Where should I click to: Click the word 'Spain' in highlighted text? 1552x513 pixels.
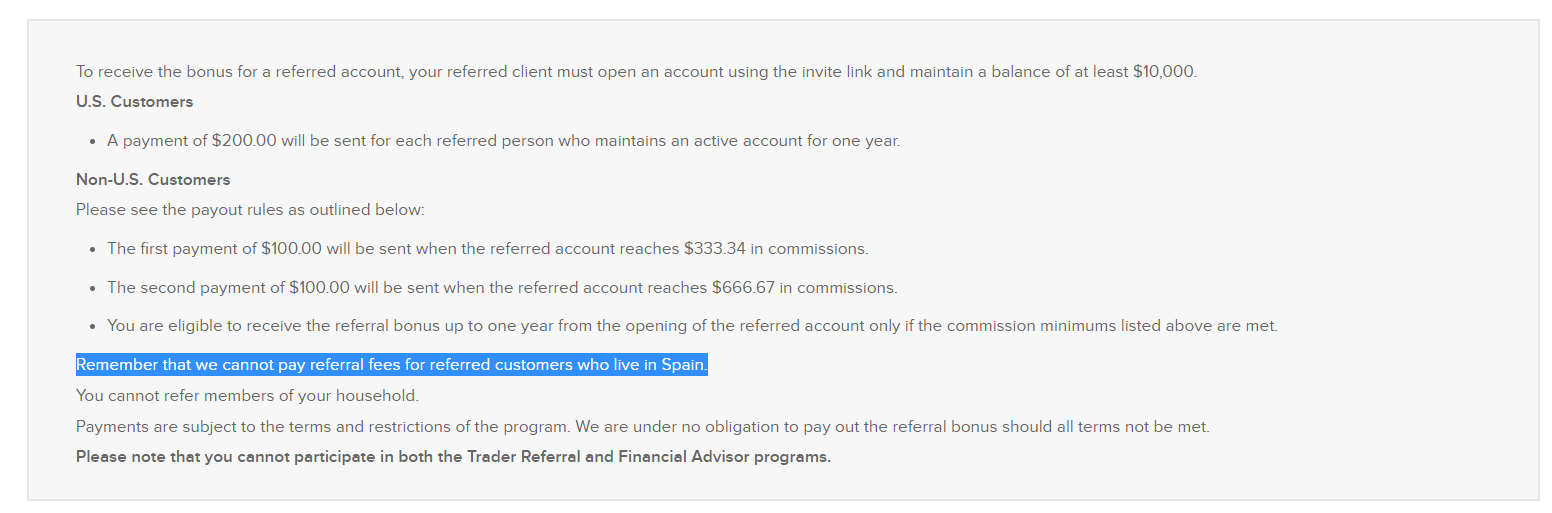pos(683,365)
